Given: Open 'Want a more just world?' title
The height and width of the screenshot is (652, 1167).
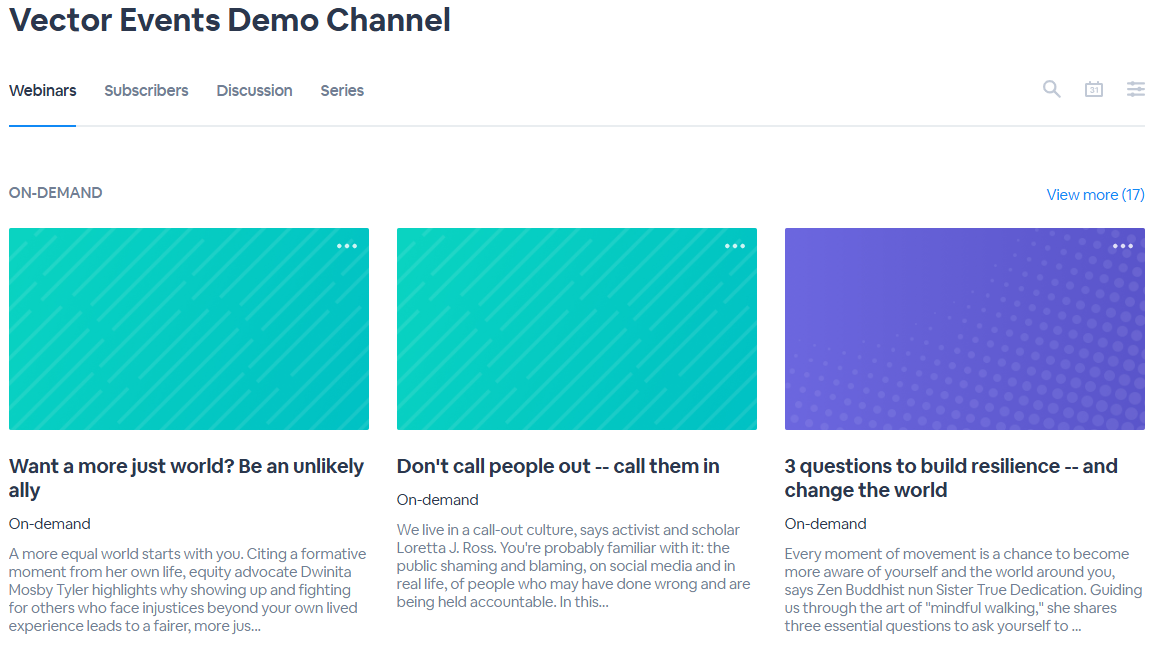Looking at the screenshot, I should (186, 478).
